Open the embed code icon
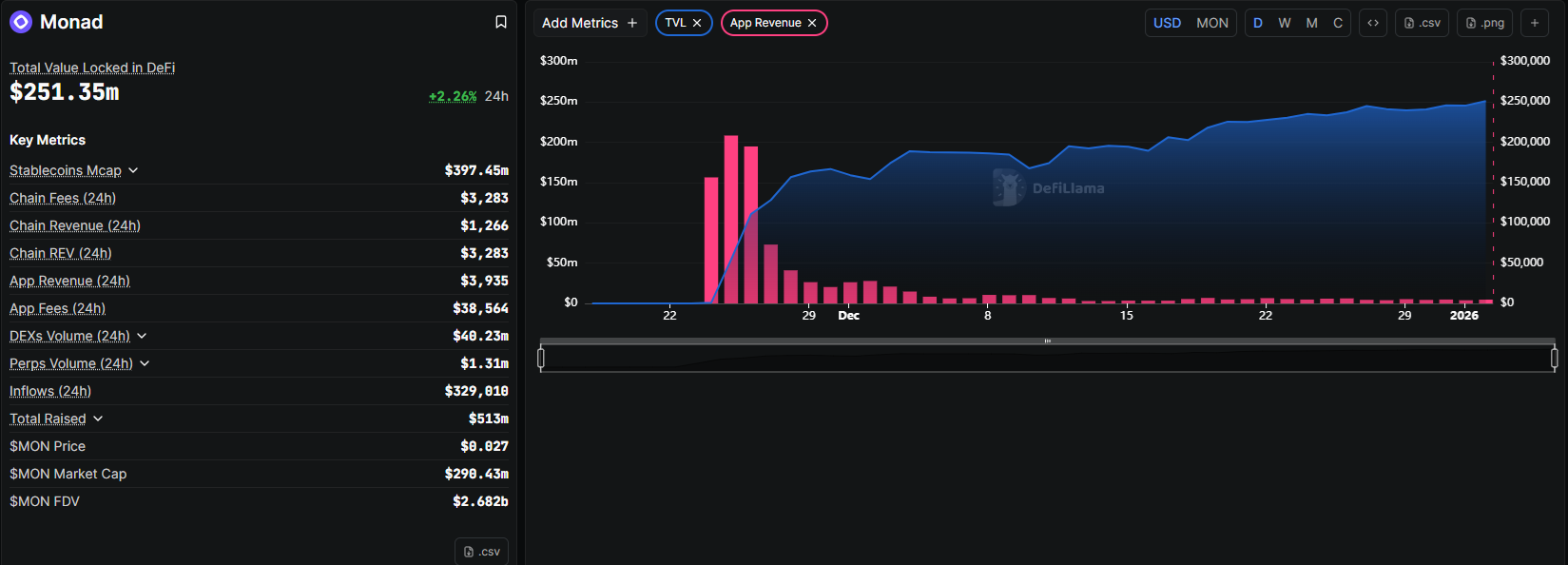The height and width of the screenshot is (565, 1568). tap(1373, 23)
